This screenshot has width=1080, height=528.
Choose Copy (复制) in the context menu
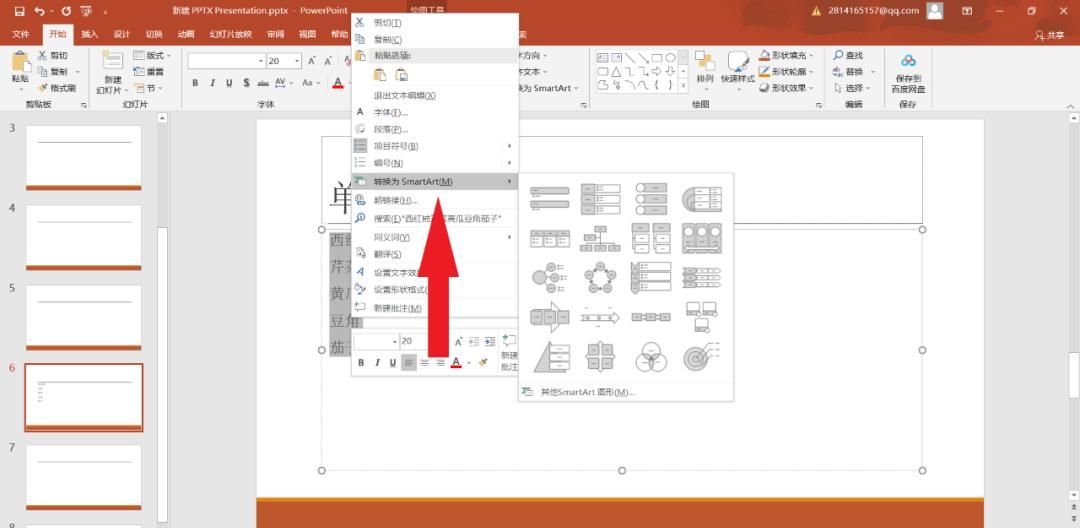tap(435, 40)
